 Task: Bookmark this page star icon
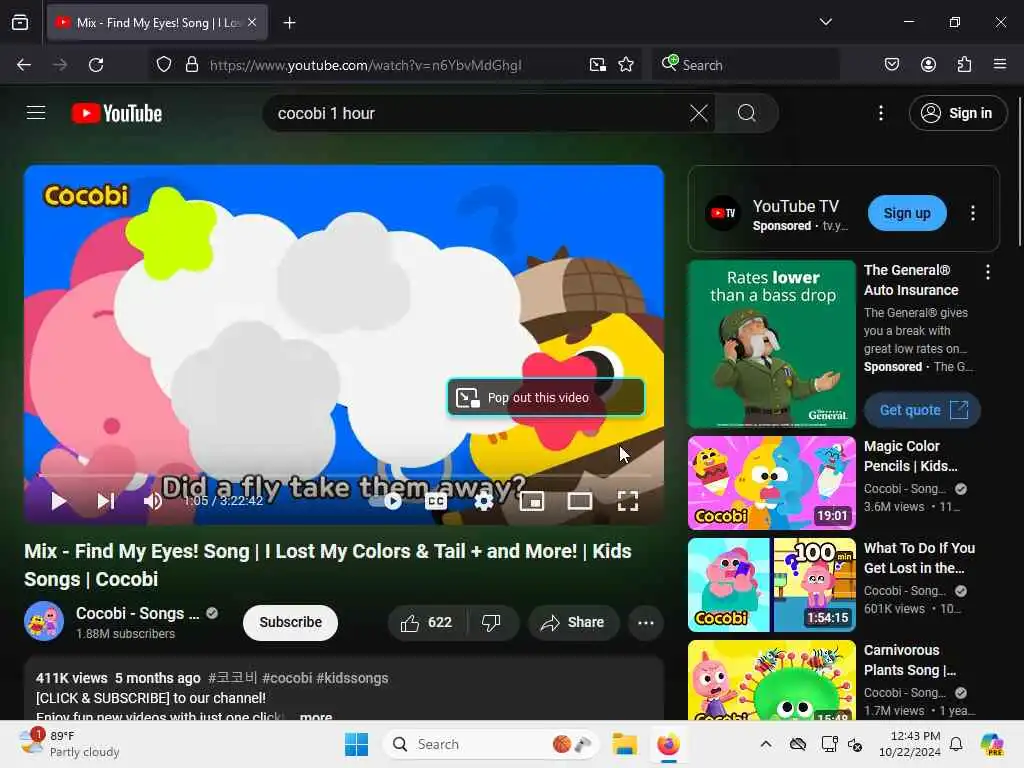[x=626, y=65]
